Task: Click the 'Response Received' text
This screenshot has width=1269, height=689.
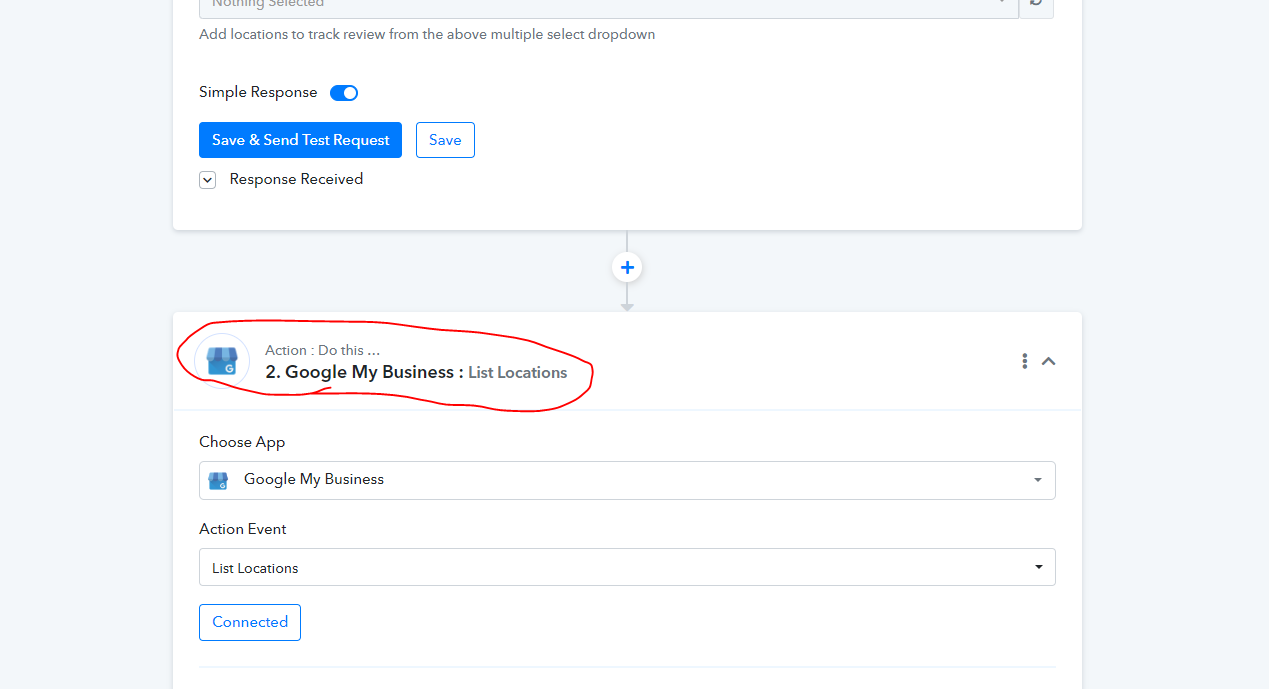Action: point(296,179)
